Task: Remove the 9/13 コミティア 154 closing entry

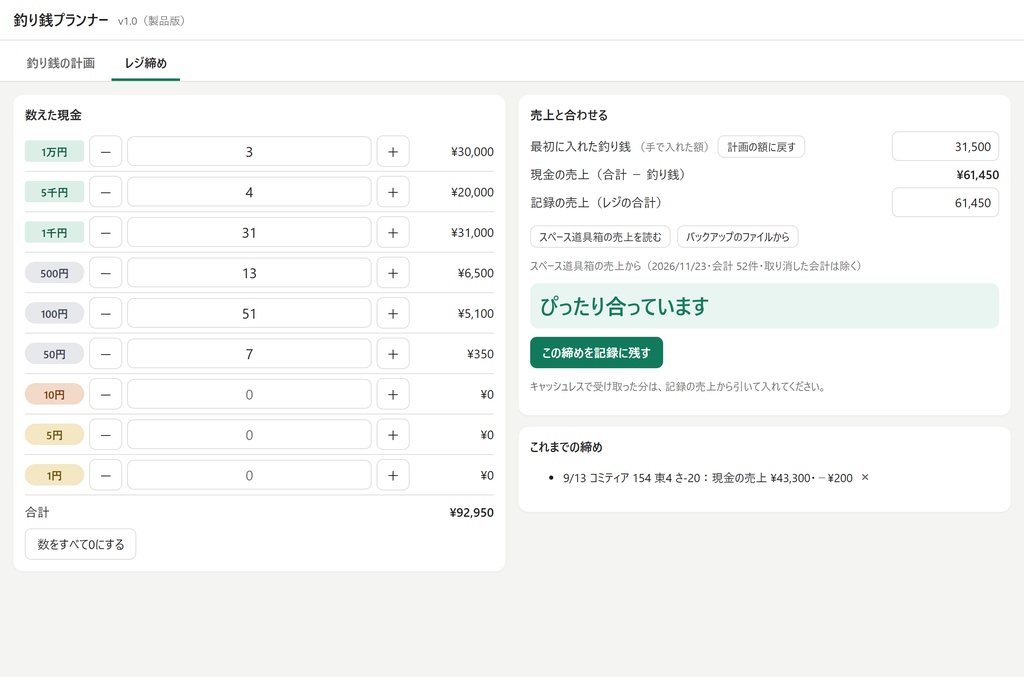Action: pos(865,477)
